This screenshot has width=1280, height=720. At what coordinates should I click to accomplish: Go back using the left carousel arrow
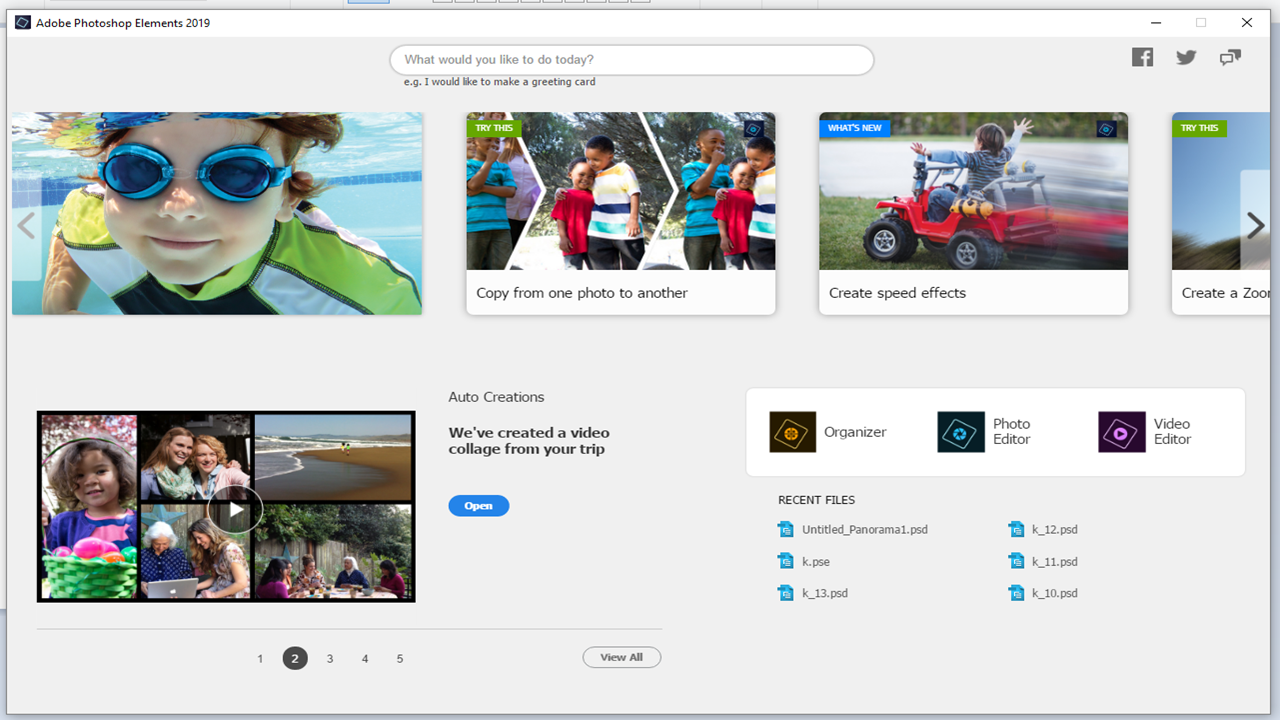click(25, 225)
